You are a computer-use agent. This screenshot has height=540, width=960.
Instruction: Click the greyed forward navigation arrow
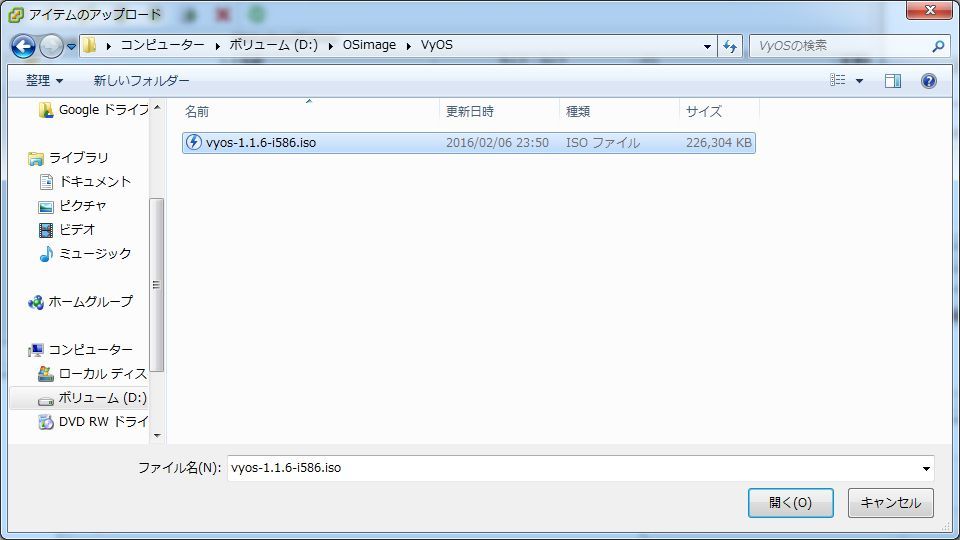[x=51, y=46]
